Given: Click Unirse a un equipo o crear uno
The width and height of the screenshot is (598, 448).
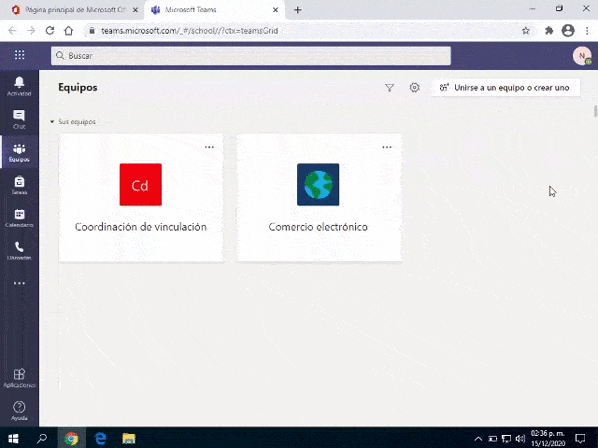Looking at the screenshot, I should [x=506, y=88].
